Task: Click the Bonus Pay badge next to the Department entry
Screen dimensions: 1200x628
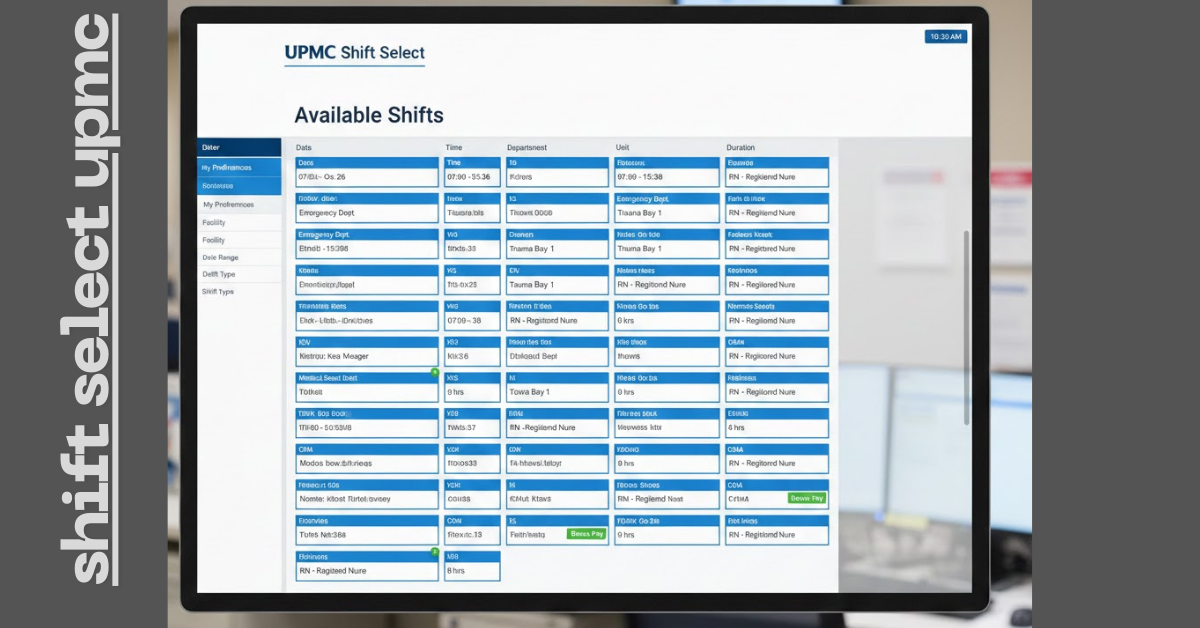Action: point(586,534)
